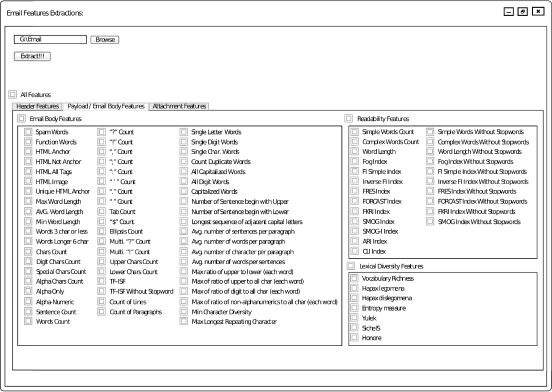This screenshot has width=552, height=392.
Task: Enable Min Character Diversity checkbox
Action: click(183, 311)
